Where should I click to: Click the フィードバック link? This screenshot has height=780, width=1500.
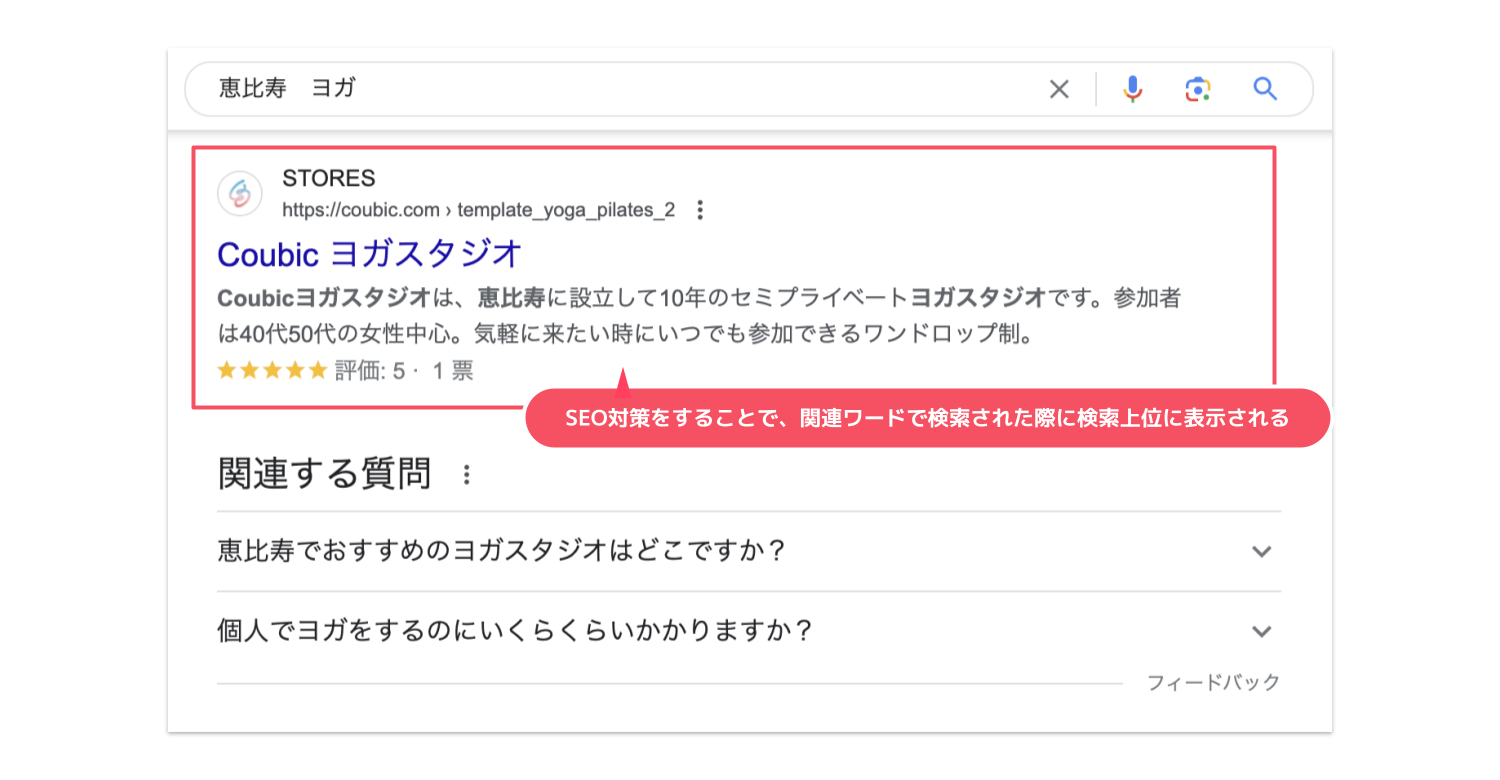tap(1213, 683)
